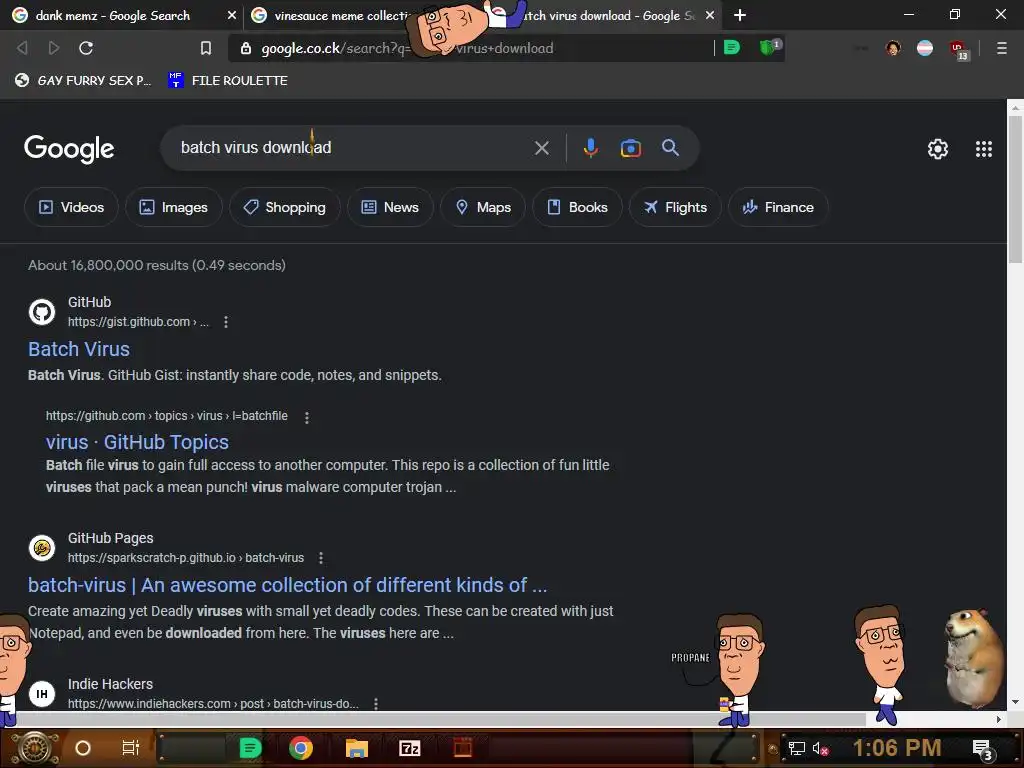Open the red app icon on taskbar
1024x768 pixels.
pos(462,748)
